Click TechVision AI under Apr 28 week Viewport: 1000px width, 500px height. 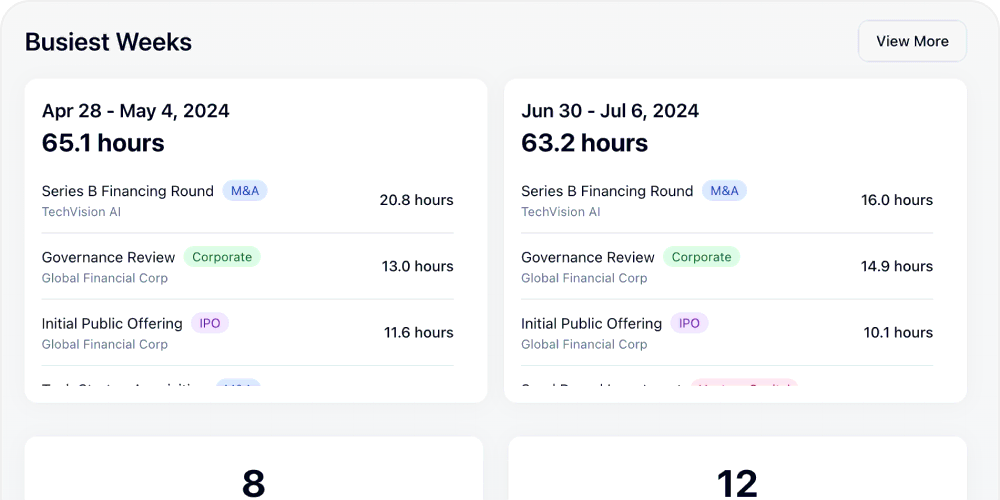click(x=82, y=212)
